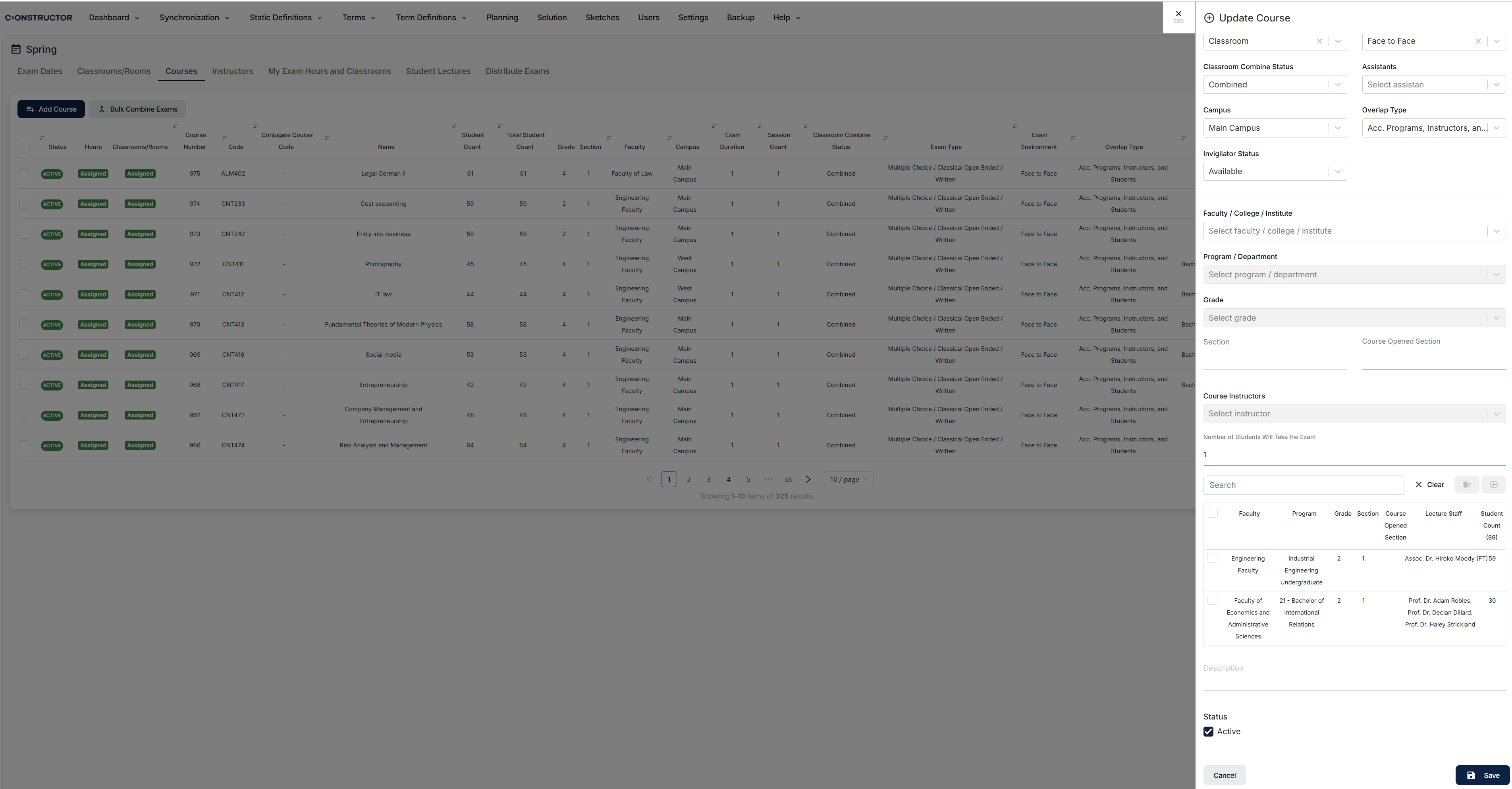Screen dimensions: 1512x789
Task: Click the Faculty column filter icon
Action: click(x=609, y=138)
